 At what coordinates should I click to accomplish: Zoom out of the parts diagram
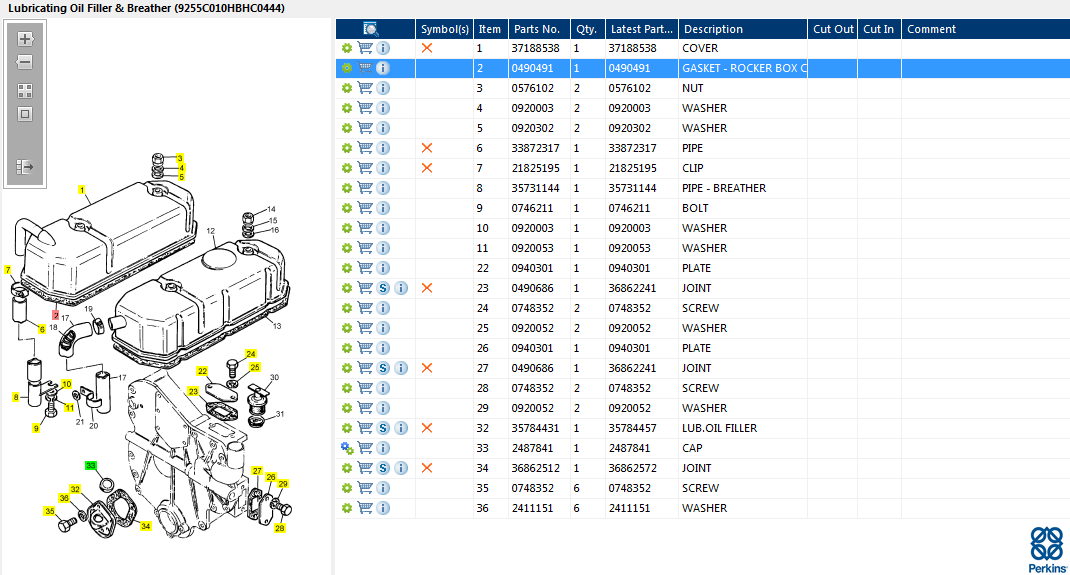tap(25, 62)
